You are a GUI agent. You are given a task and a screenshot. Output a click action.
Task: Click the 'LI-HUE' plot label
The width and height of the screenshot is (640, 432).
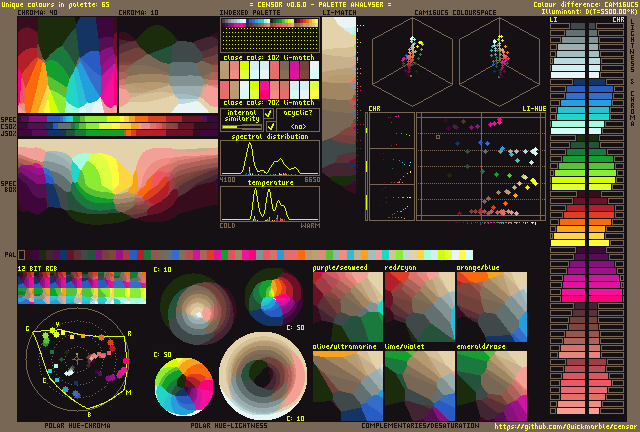(x=534, y=109)
